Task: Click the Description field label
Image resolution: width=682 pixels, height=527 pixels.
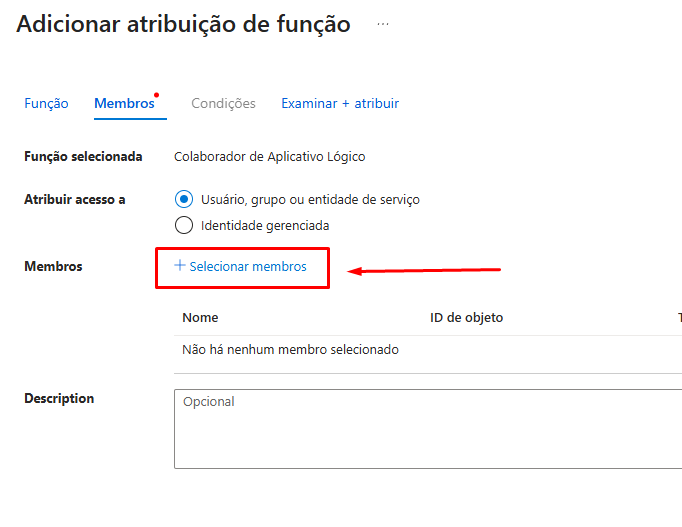Action: (59, 399)
